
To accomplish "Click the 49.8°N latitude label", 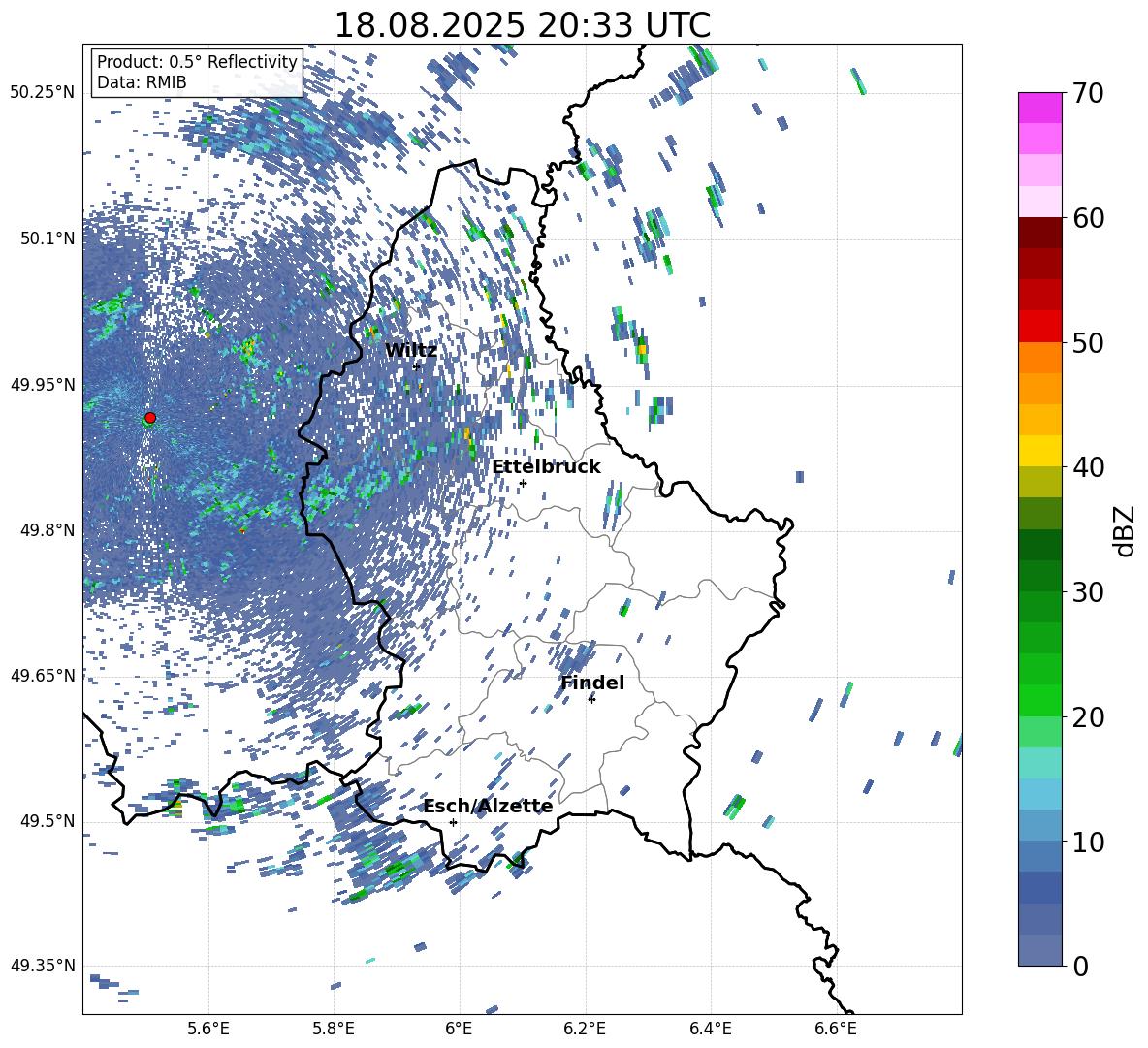I will coord(47,530).
